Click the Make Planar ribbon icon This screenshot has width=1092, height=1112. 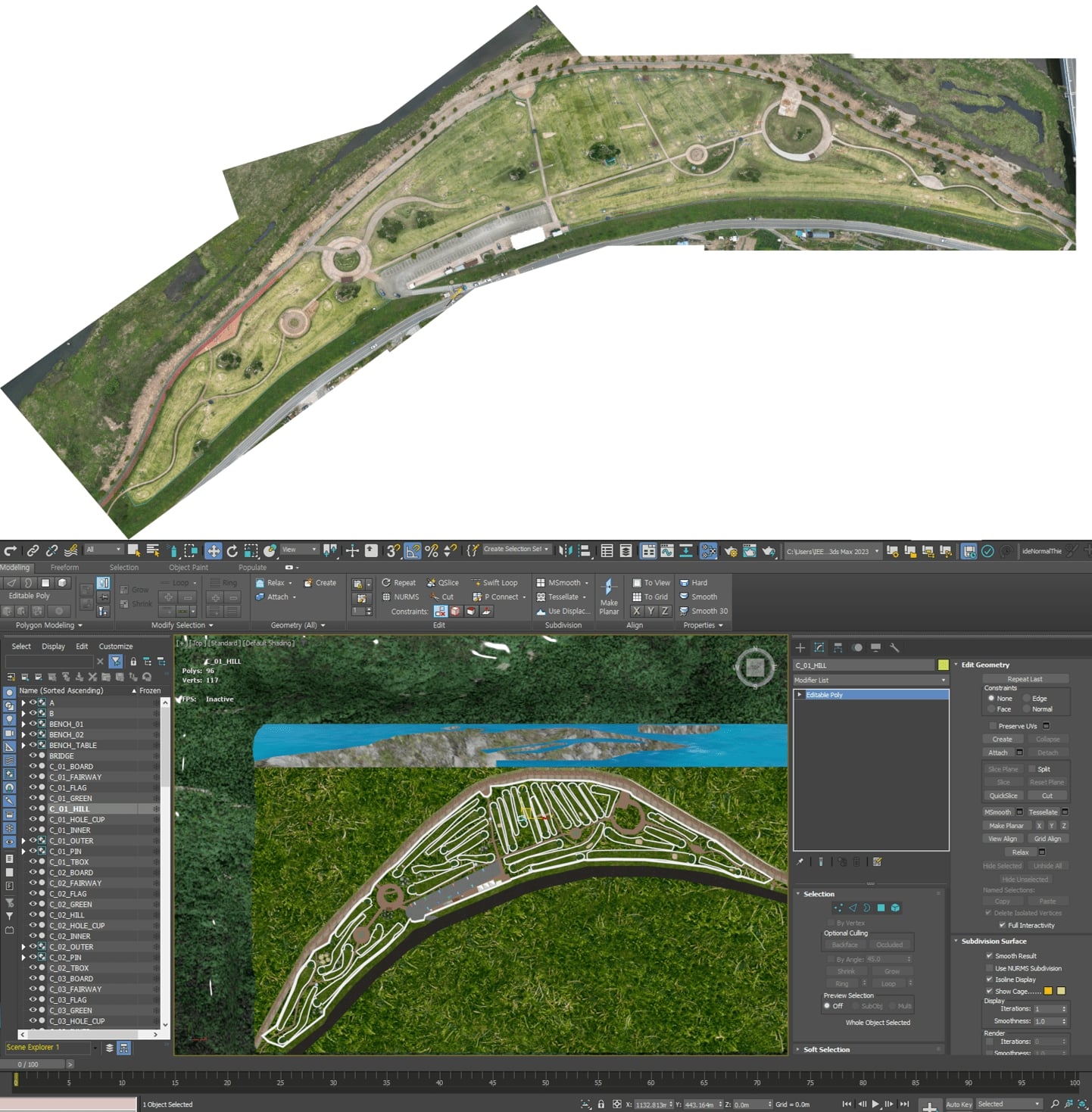point(609,596)
